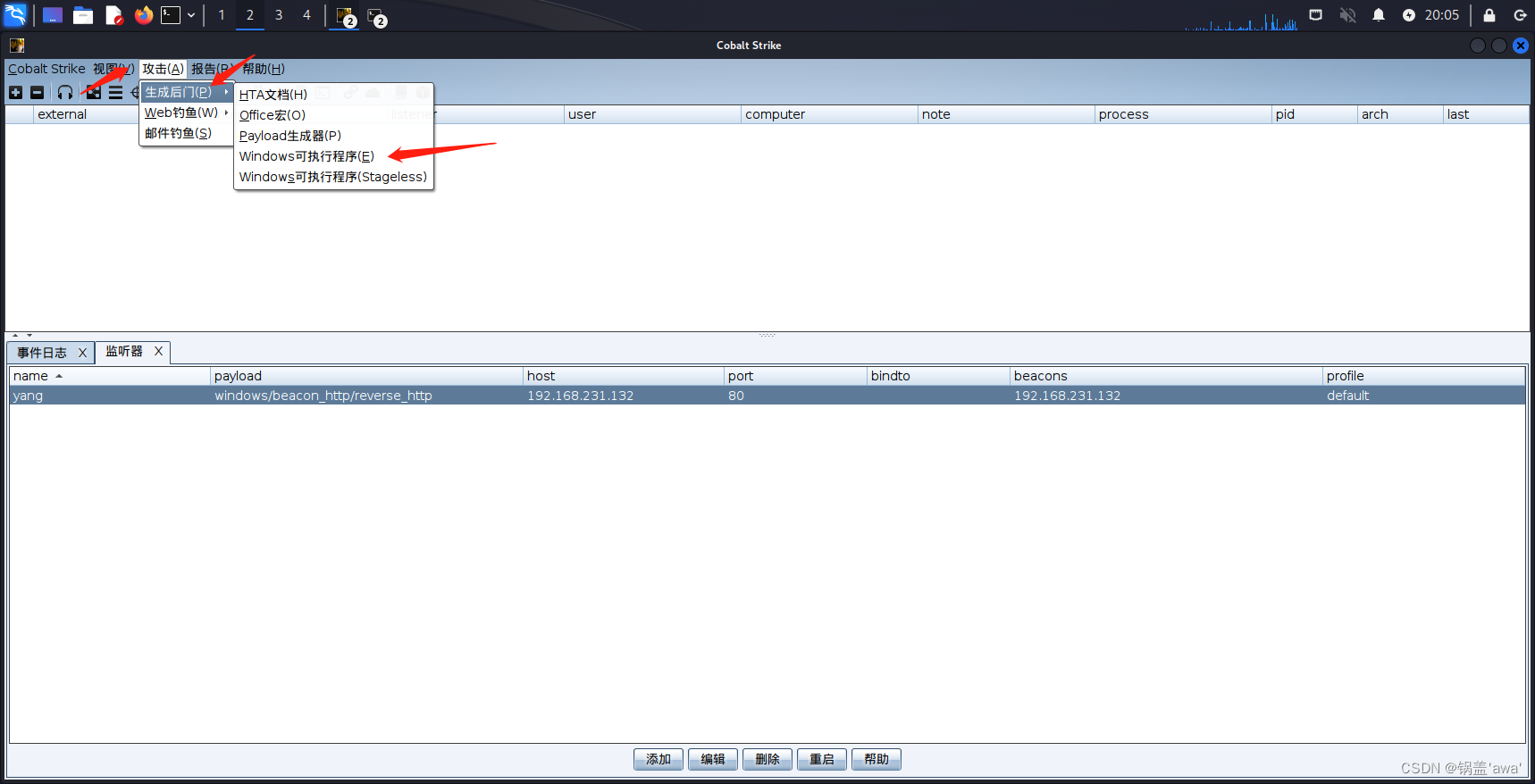Screen dimensions: 1535x784
Task: Switch to workspace 1
Action: click(x=222, y=15)
